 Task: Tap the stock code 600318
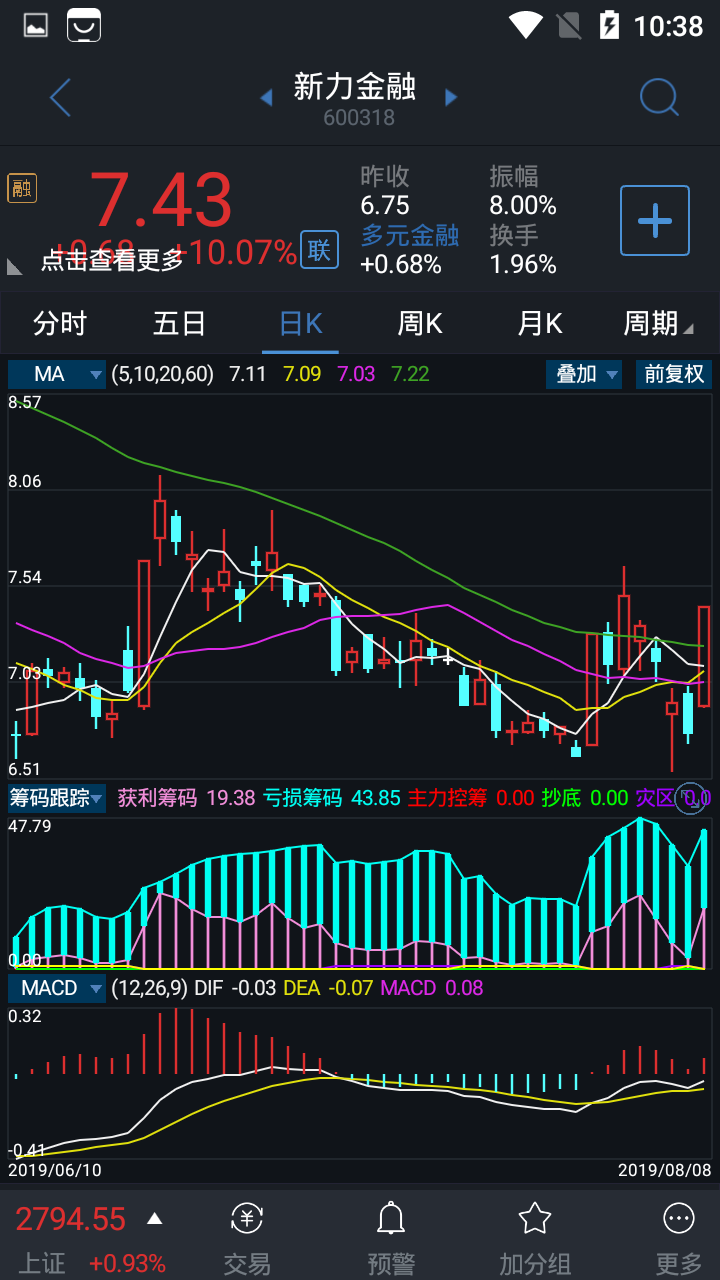pos(359,118)
